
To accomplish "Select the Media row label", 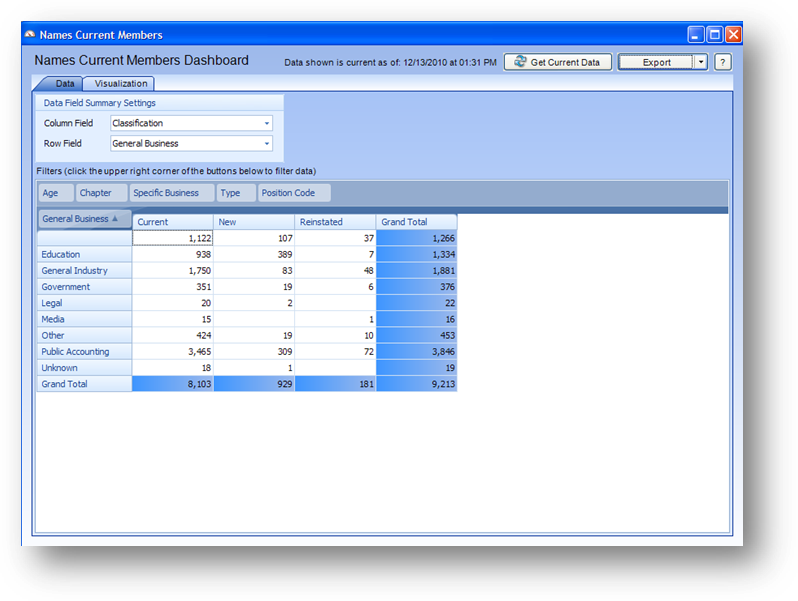I will pyautogui.click(x=84, y=320).
